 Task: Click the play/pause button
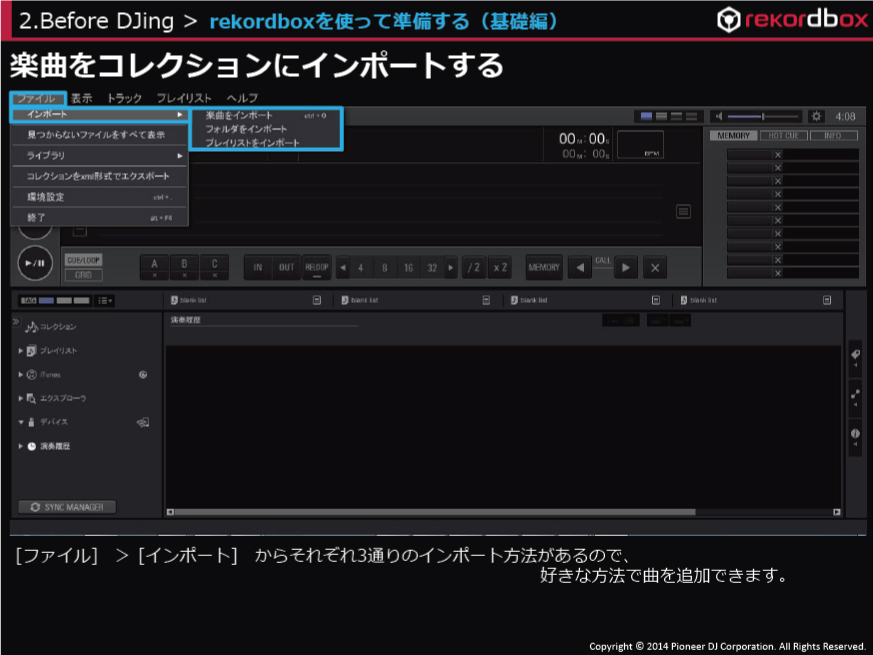(35, 263)
